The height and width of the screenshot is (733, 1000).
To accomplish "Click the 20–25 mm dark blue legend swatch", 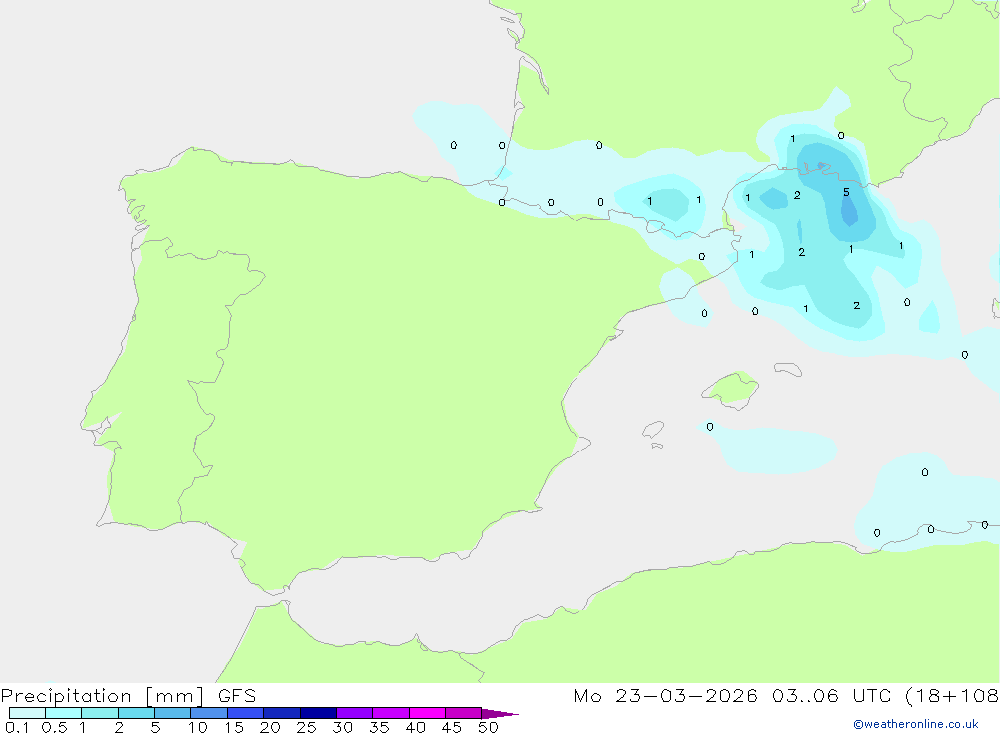I will click(x=282, y=713).
